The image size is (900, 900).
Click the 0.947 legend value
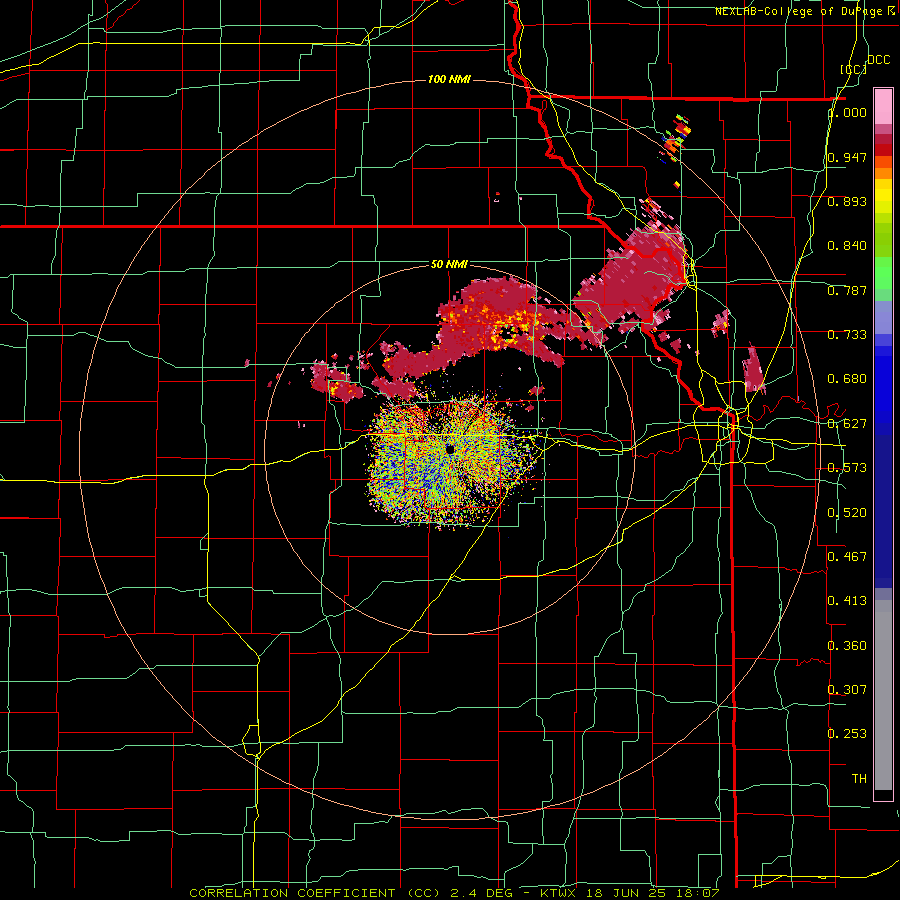point(847,157)
